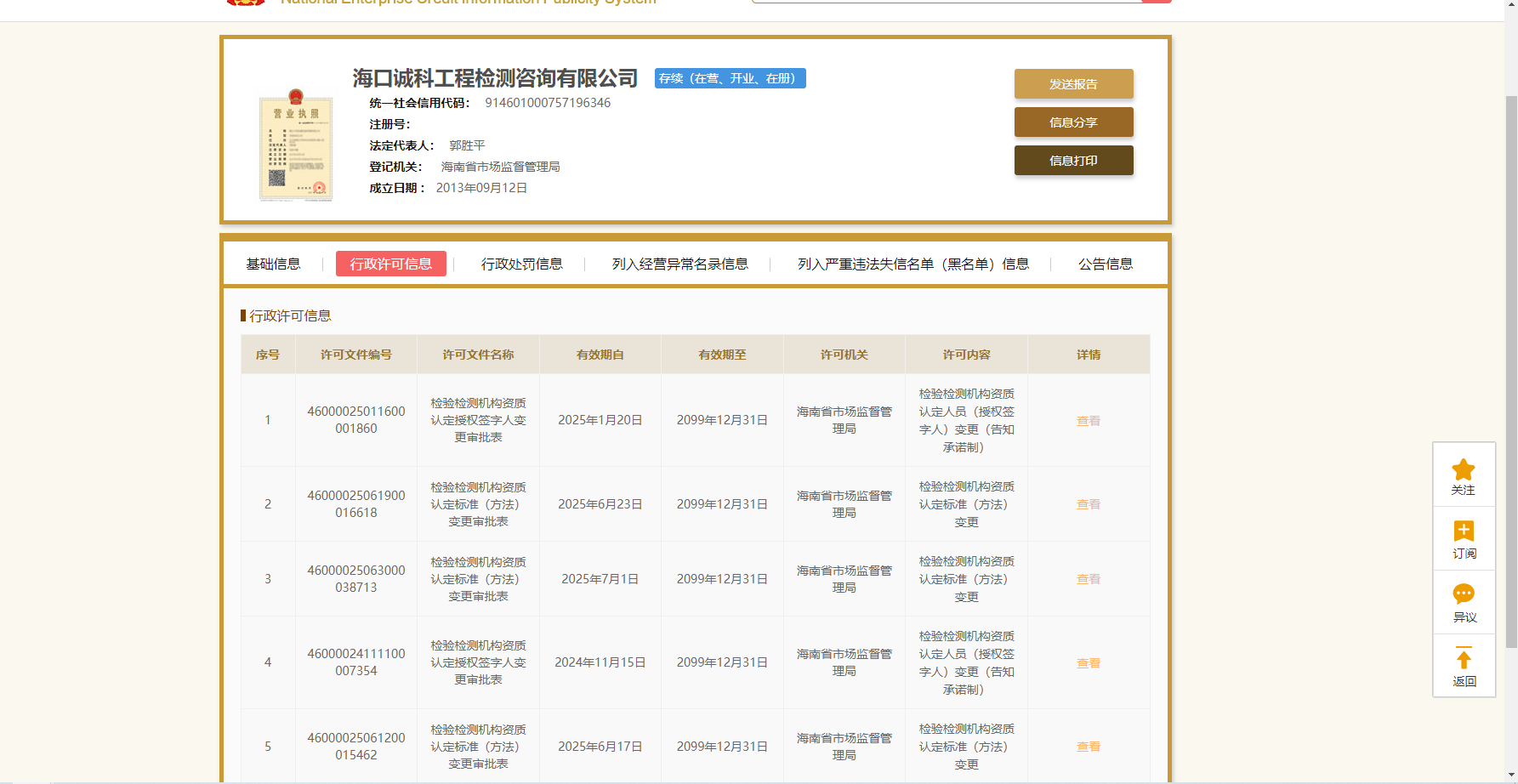
Task: Switch to the 公告信息 tab
Action: (x=1105, y=264)
